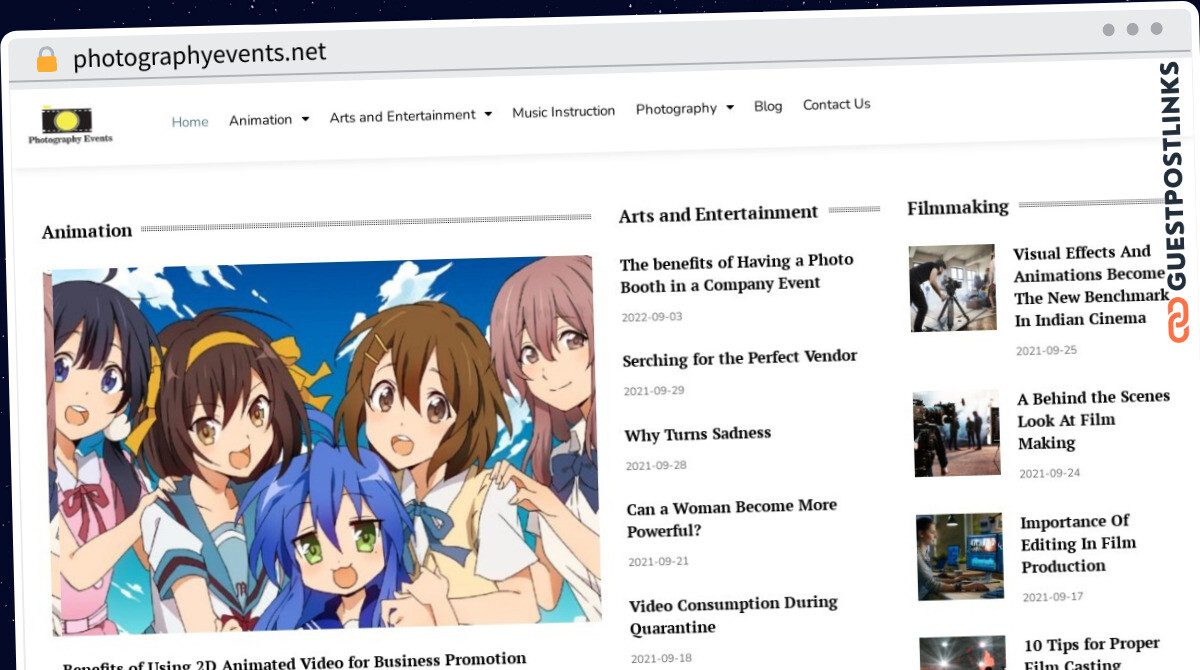This screenshot has height=670, width=1200.
Task: Open 'Video Consumption During Quarantine' article
Action: pyautogui.click(x=734, y=615)
